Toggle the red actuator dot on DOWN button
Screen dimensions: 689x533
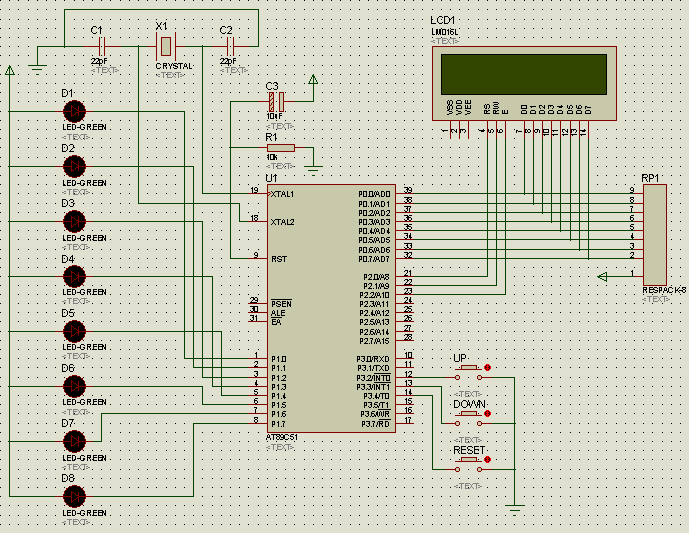point(487,413)
